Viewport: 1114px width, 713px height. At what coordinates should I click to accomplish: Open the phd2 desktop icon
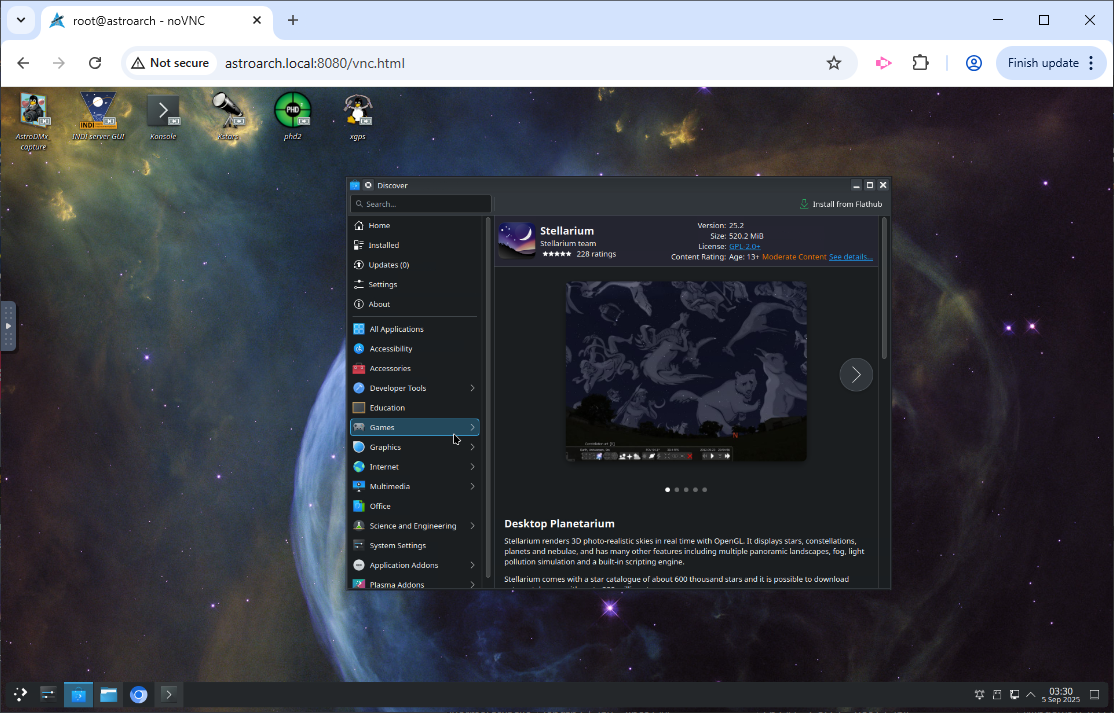[x=293, y=116]
